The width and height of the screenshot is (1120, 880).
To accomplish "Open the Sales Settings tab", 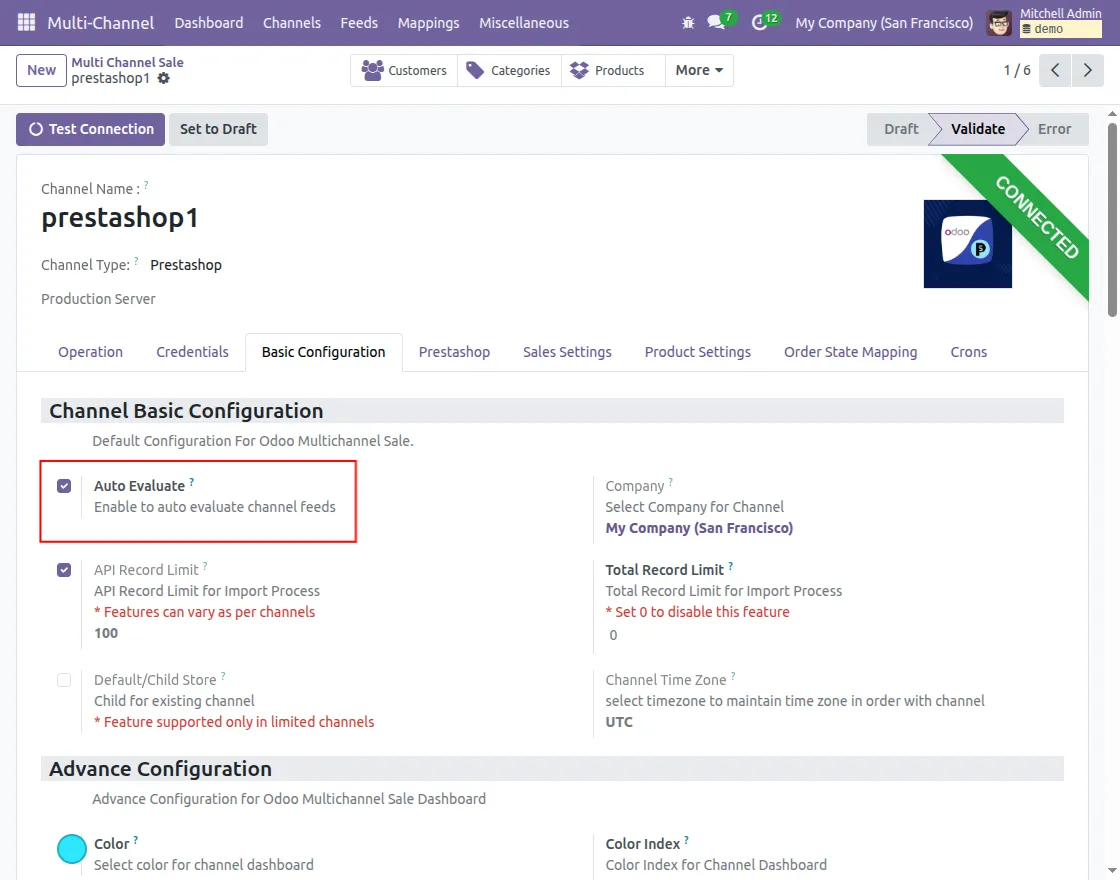I will coord(567,352).
